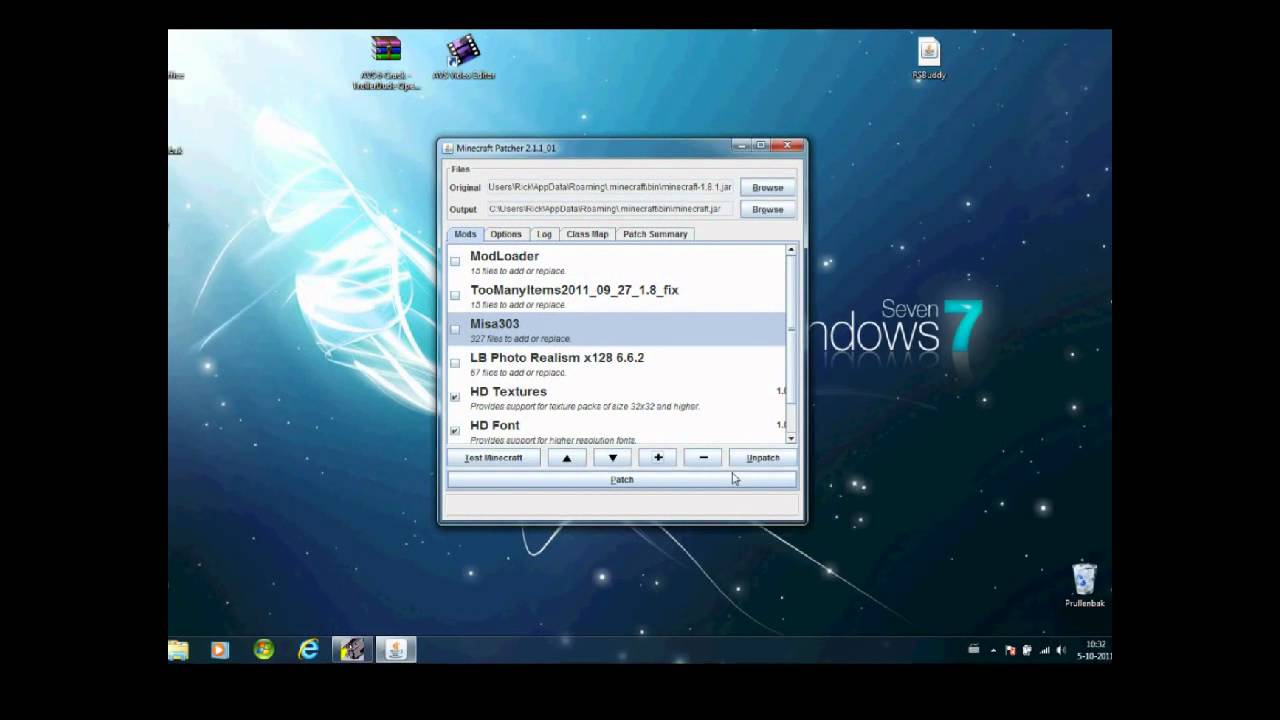Tick the LB Photo Realism checkbox

pos(455,363)
